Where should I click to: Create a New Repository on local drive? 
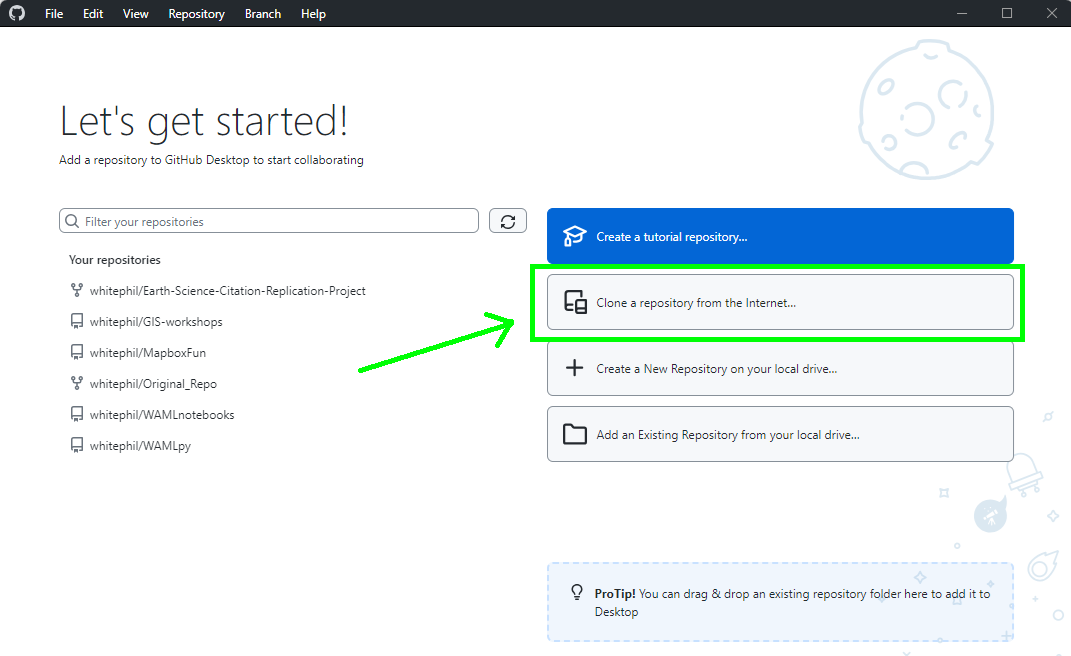(x=780, y=368)
